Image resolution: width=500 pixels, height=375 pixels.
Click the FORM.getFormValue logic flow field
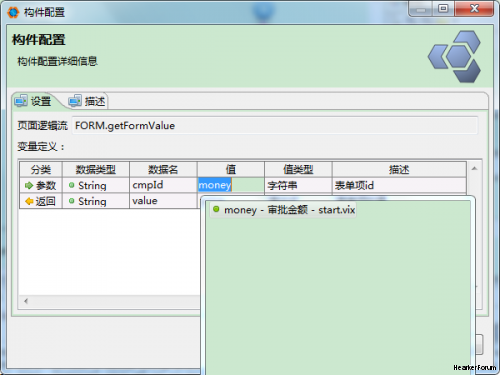275,126
